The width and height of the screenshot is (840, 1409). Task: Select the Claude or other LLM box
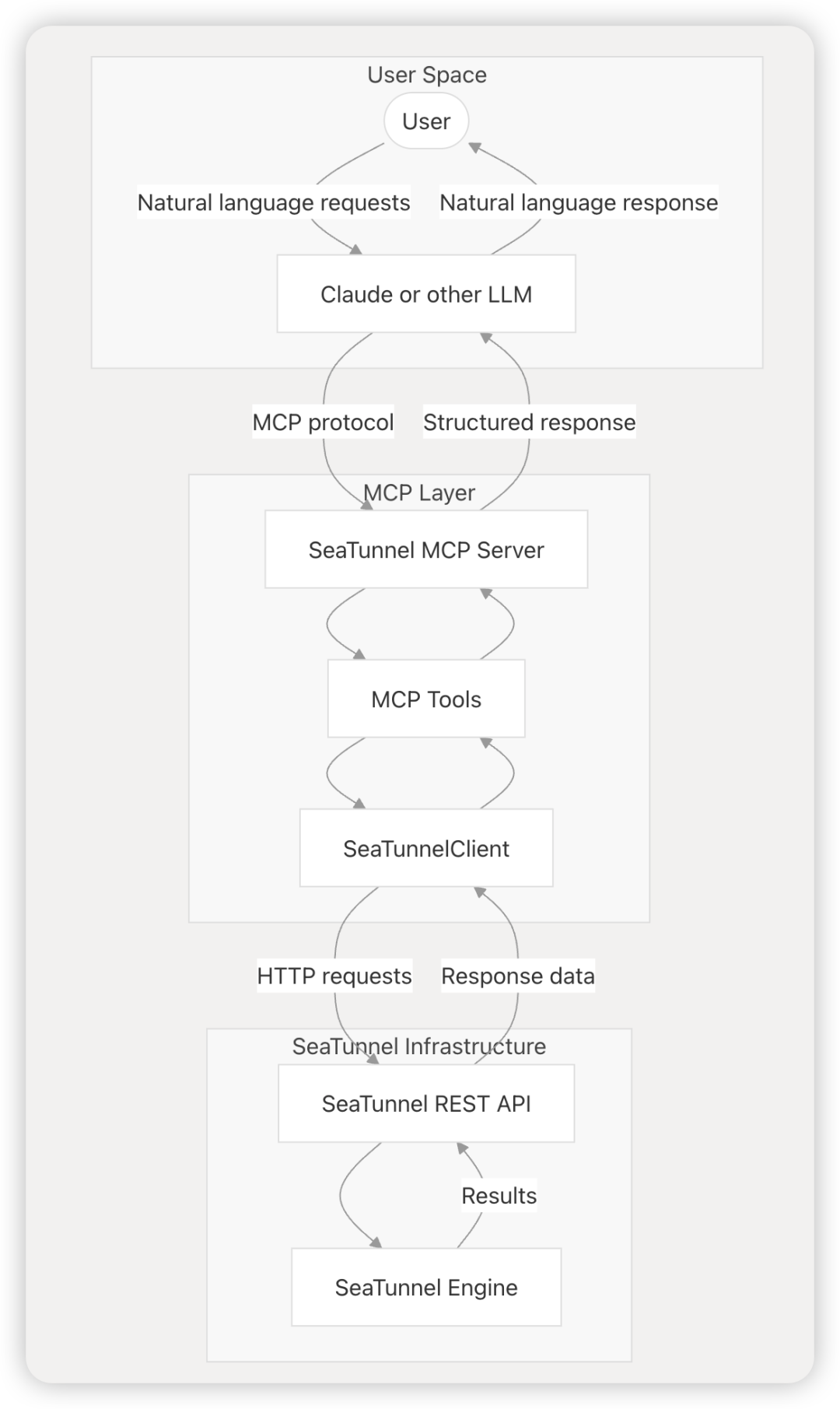click(x=426, y=294)
